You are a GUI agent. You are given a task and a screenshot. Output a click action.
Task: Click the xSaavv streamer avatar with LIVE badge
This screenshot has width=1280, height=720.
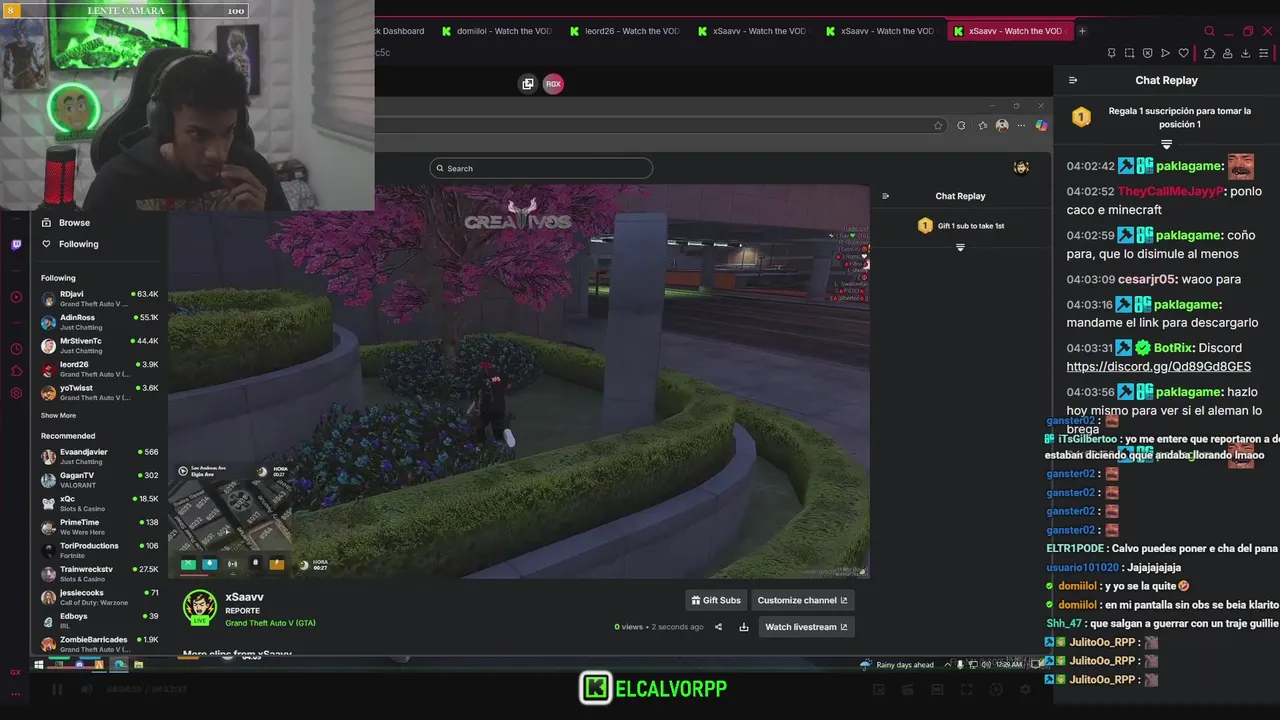pos(200,608)
